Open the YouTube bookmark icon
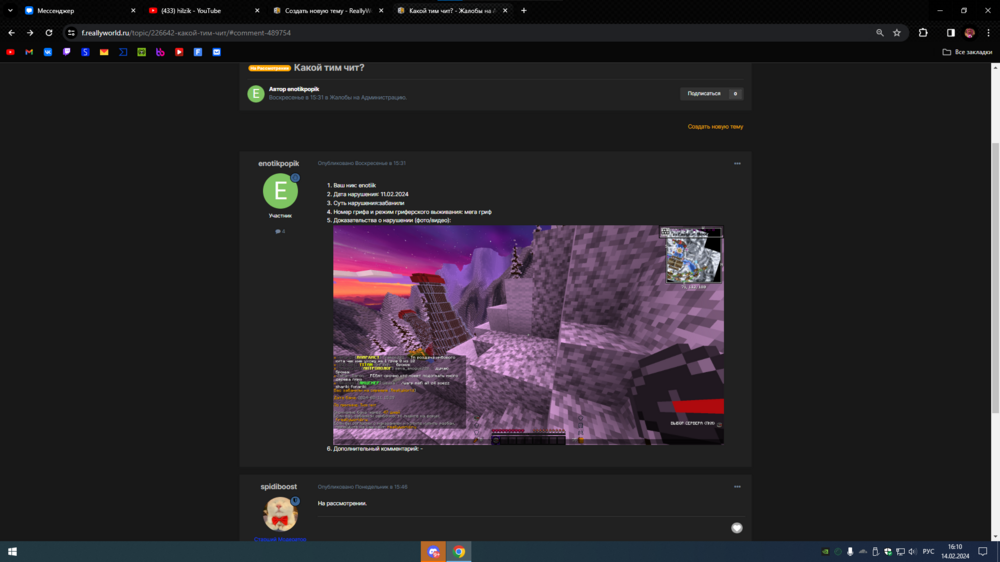The image size is (1000, 562). pyautogui.click(x=10, y=52)
